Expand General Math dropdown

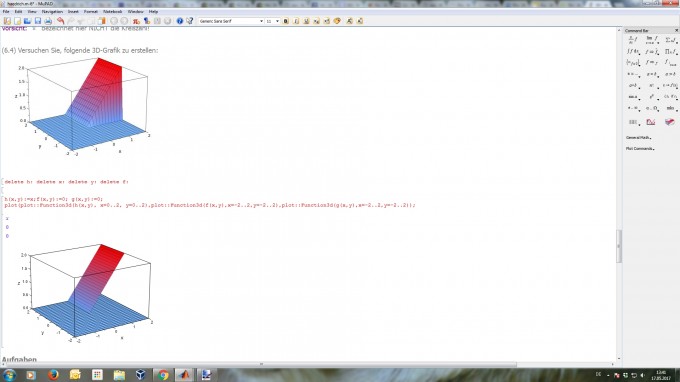[x=638, y=137]
